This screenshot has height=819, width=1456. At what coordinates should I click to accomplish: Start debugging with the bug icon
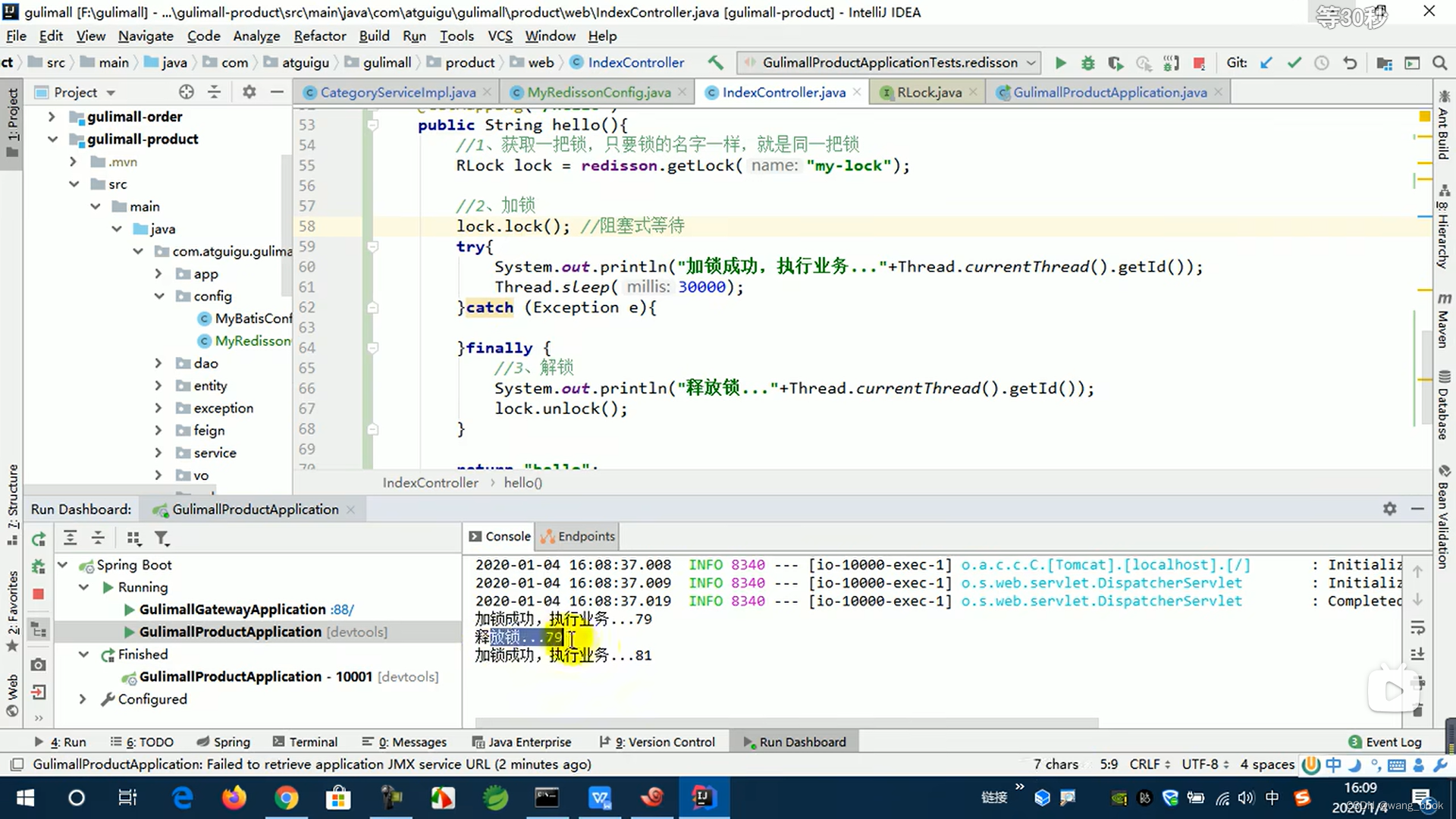point(1087,63)
